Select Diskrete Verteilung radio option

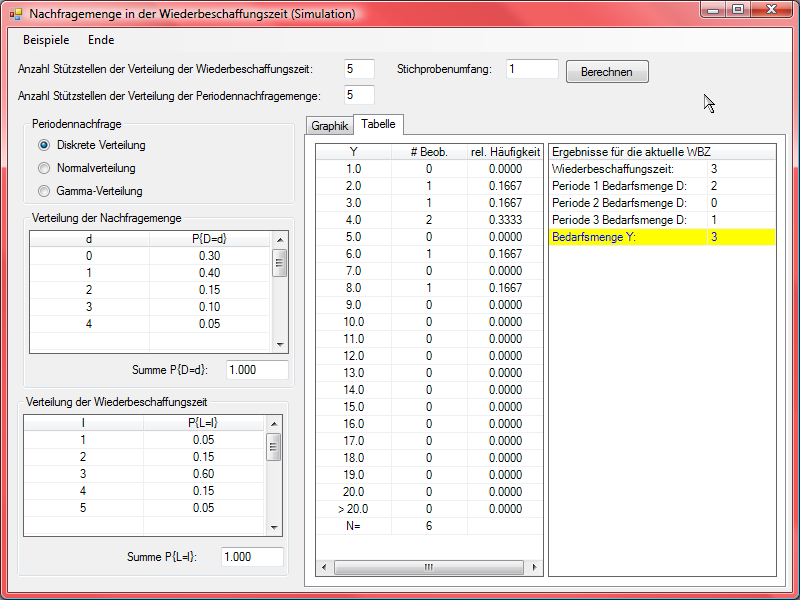(x=44, y=145)
